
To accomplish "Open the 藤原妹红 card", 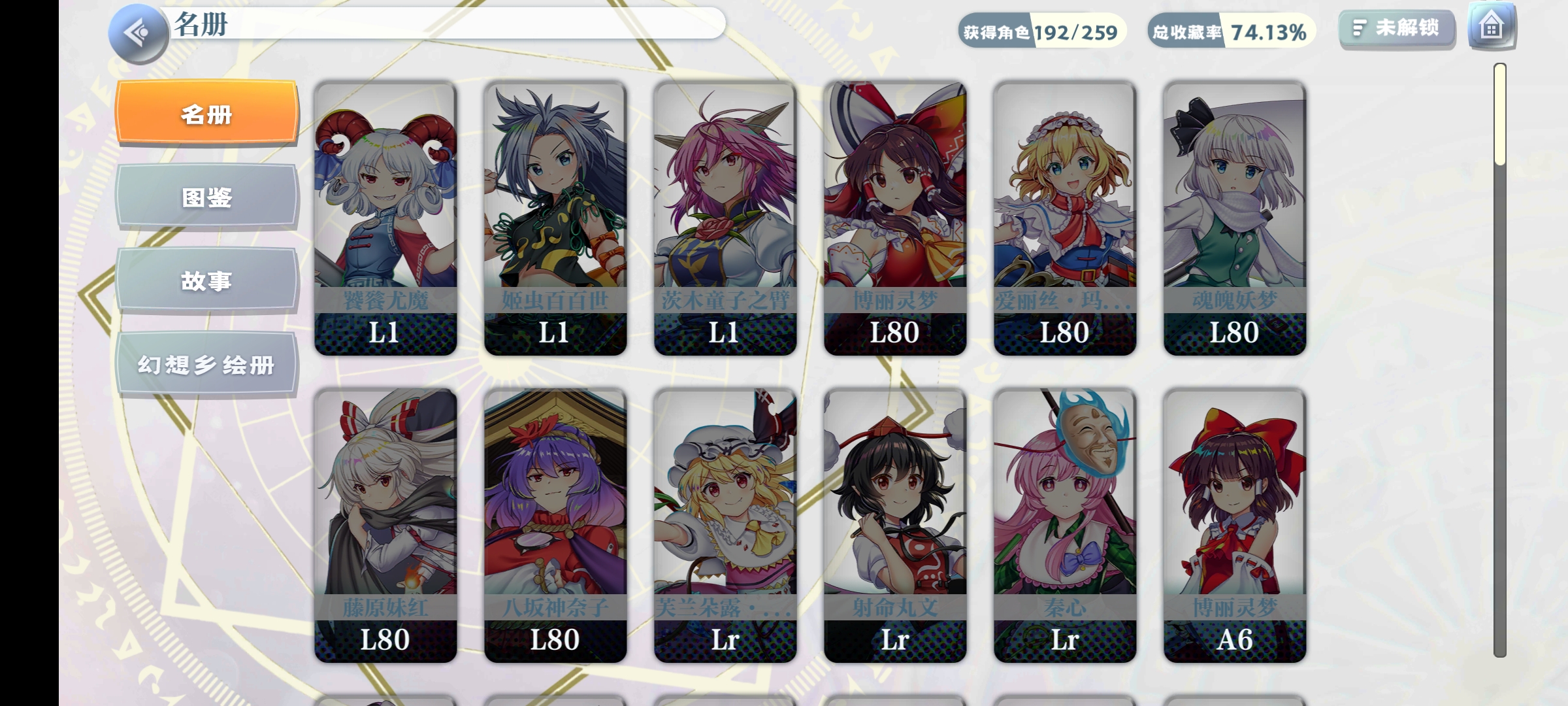I will pyautogui.click(x=385, y=526).
